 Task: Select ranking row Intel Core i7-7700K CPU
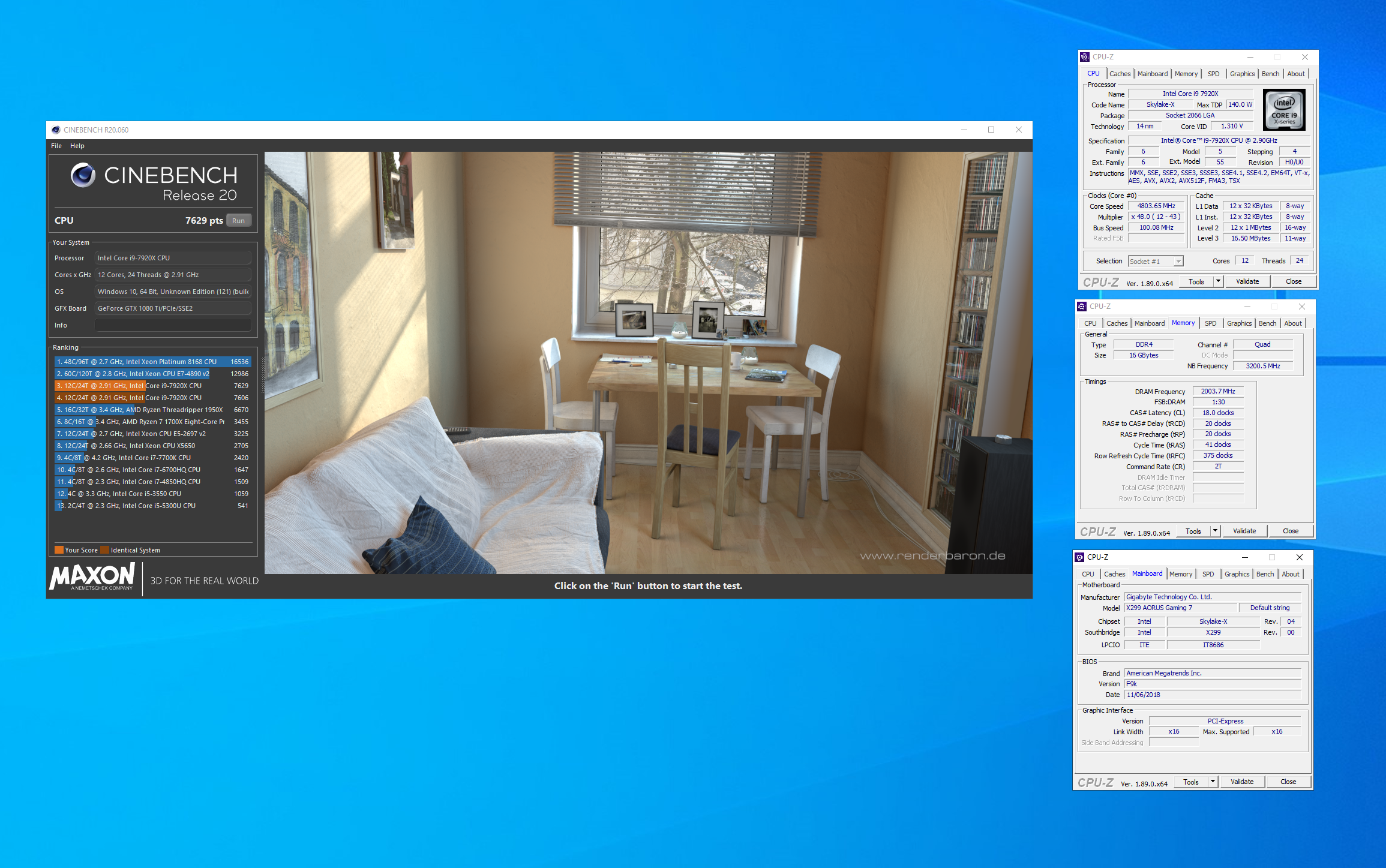coord(152,458)
